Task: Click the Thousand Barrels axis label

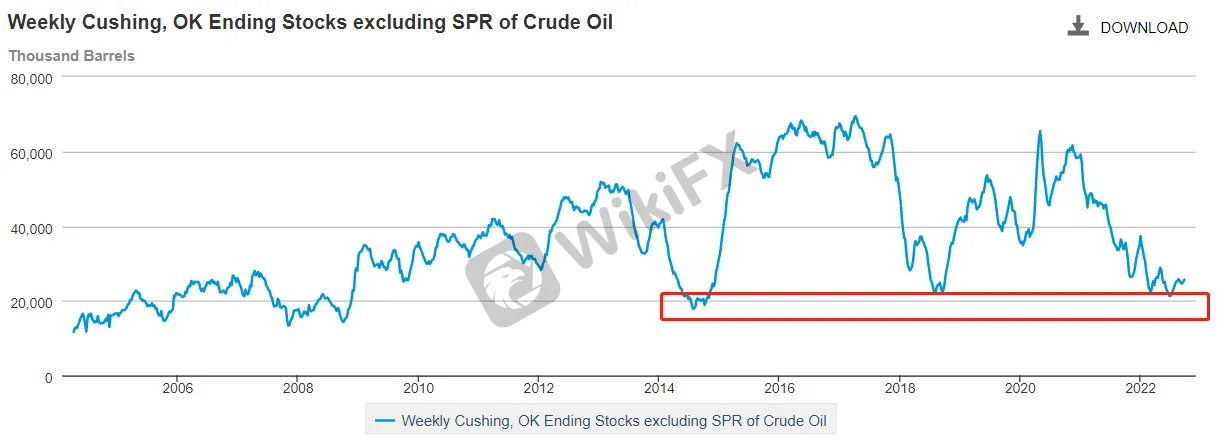Action: [72, 56]
